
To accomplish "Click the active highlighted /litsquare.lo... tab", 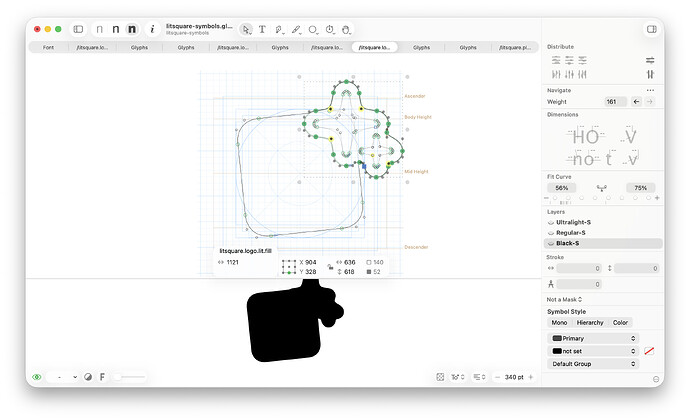I will click(374, 47).
